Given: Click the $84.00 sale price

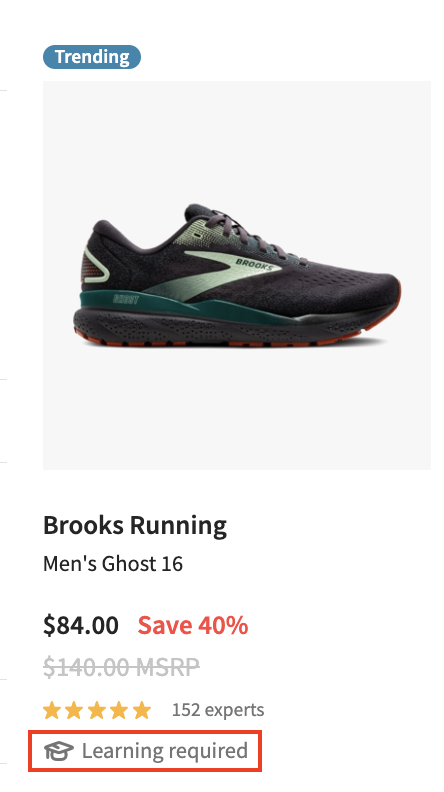Looking at the screenshot, I should (81, 625).
